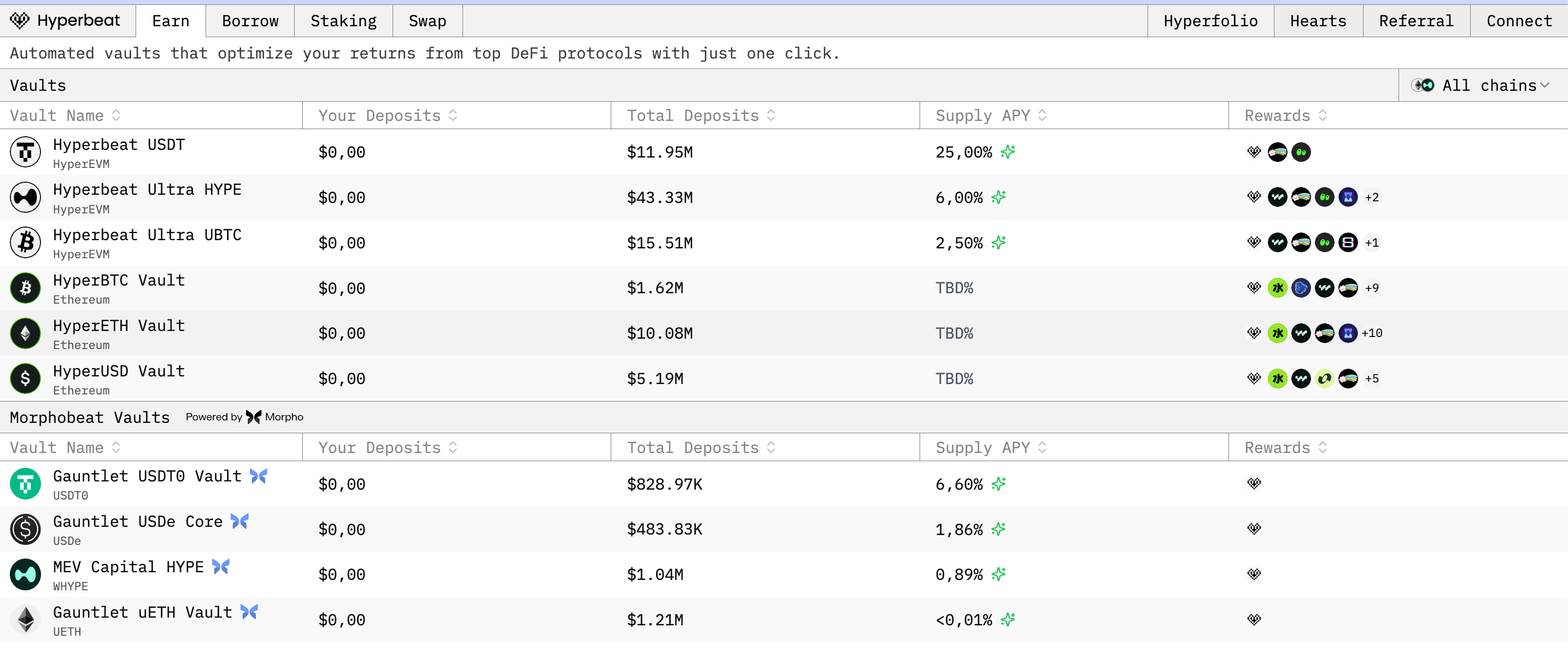Open the Powered by Morpho link

coord(245,417)
